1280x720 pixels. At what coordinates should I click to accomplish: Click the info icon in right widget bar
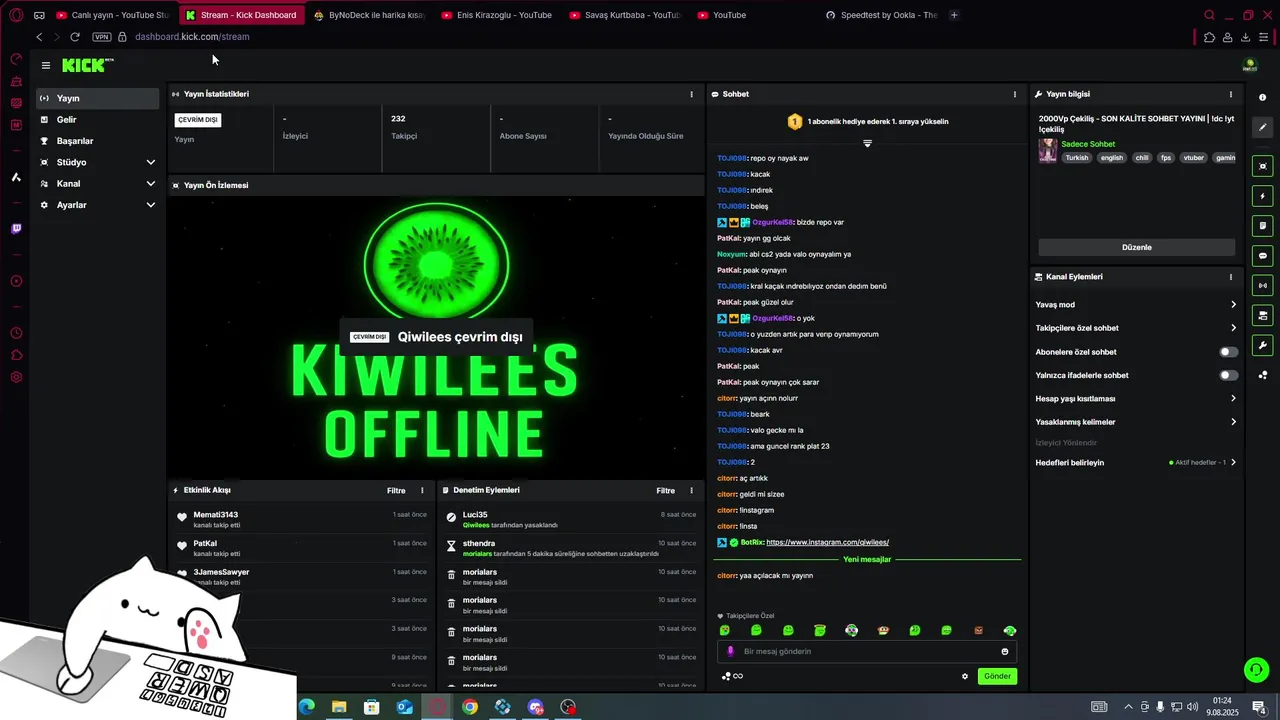pyautogui.click(x=1263, y=97)
